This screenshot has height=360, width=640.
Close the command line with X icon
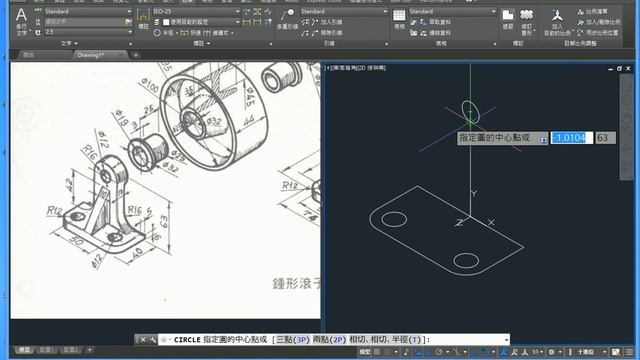pos(142,340)
